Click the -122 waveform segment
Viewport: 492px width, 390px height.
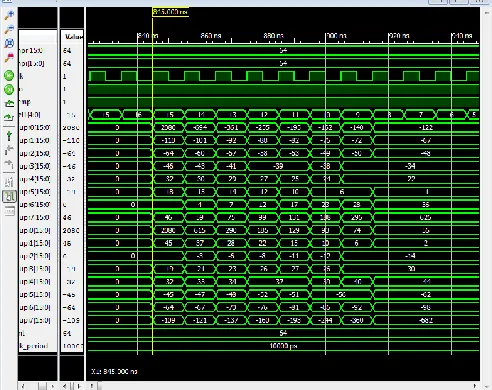click(426, 127)
